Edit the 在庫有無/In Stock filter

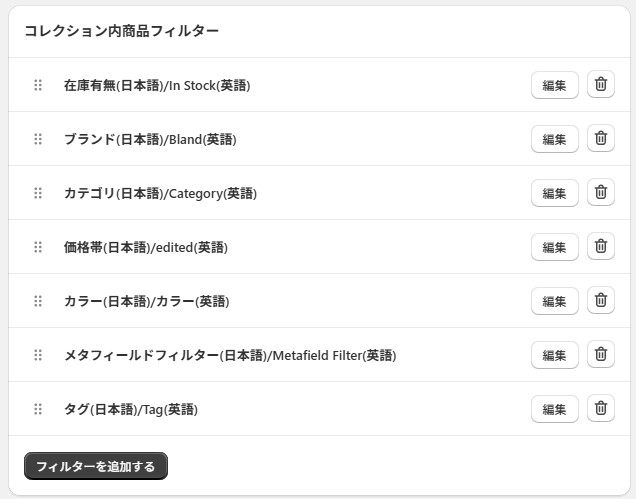[554, 85]
